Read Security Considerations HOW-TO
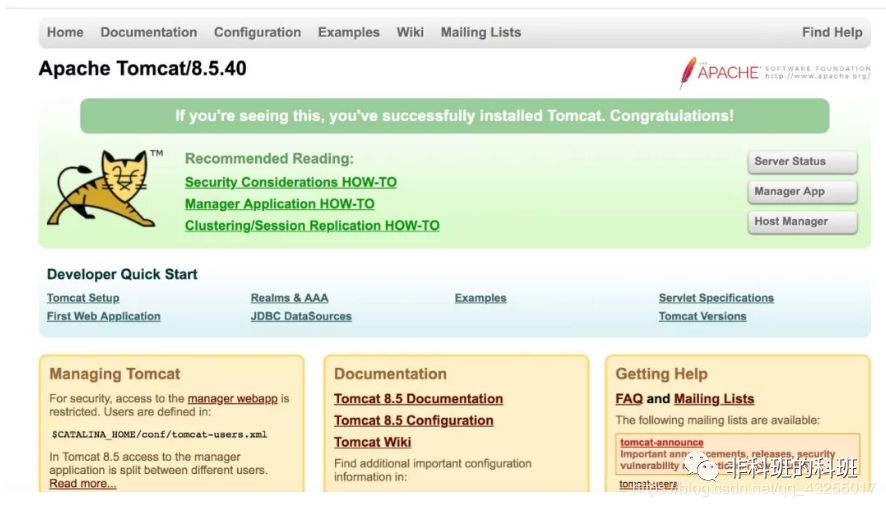 coord(290,182)
